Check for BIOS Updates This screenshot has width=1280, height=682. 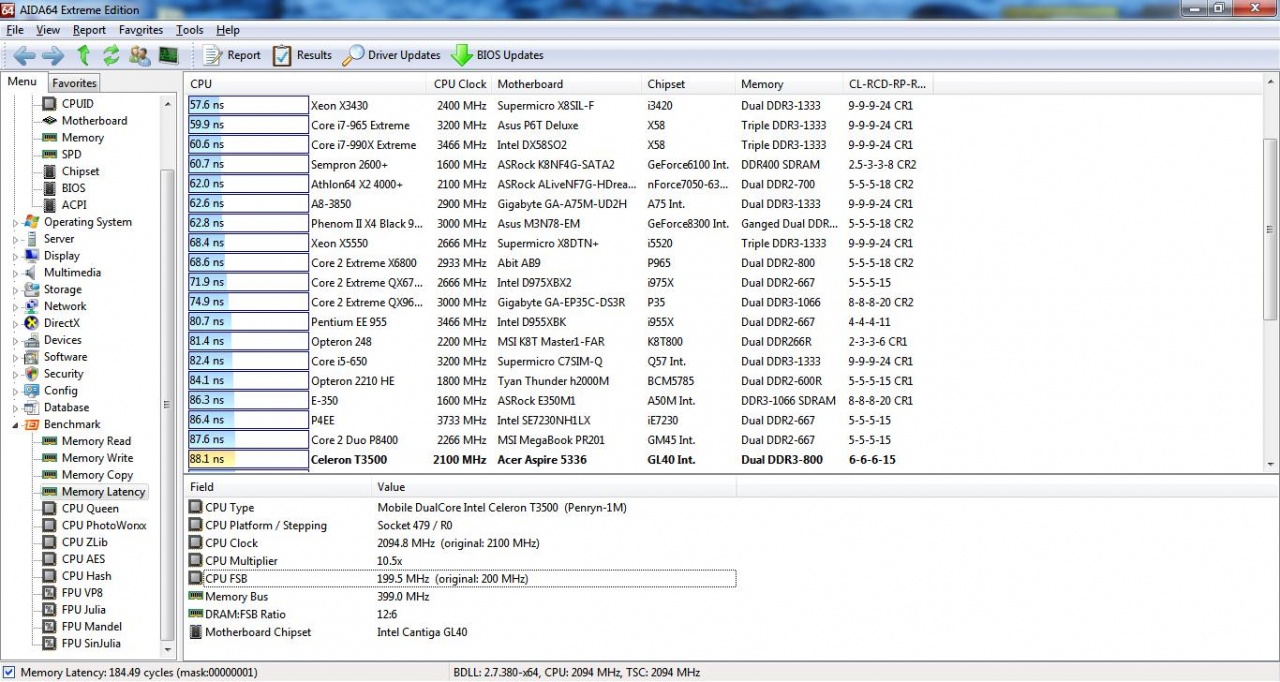click(497, 55)
